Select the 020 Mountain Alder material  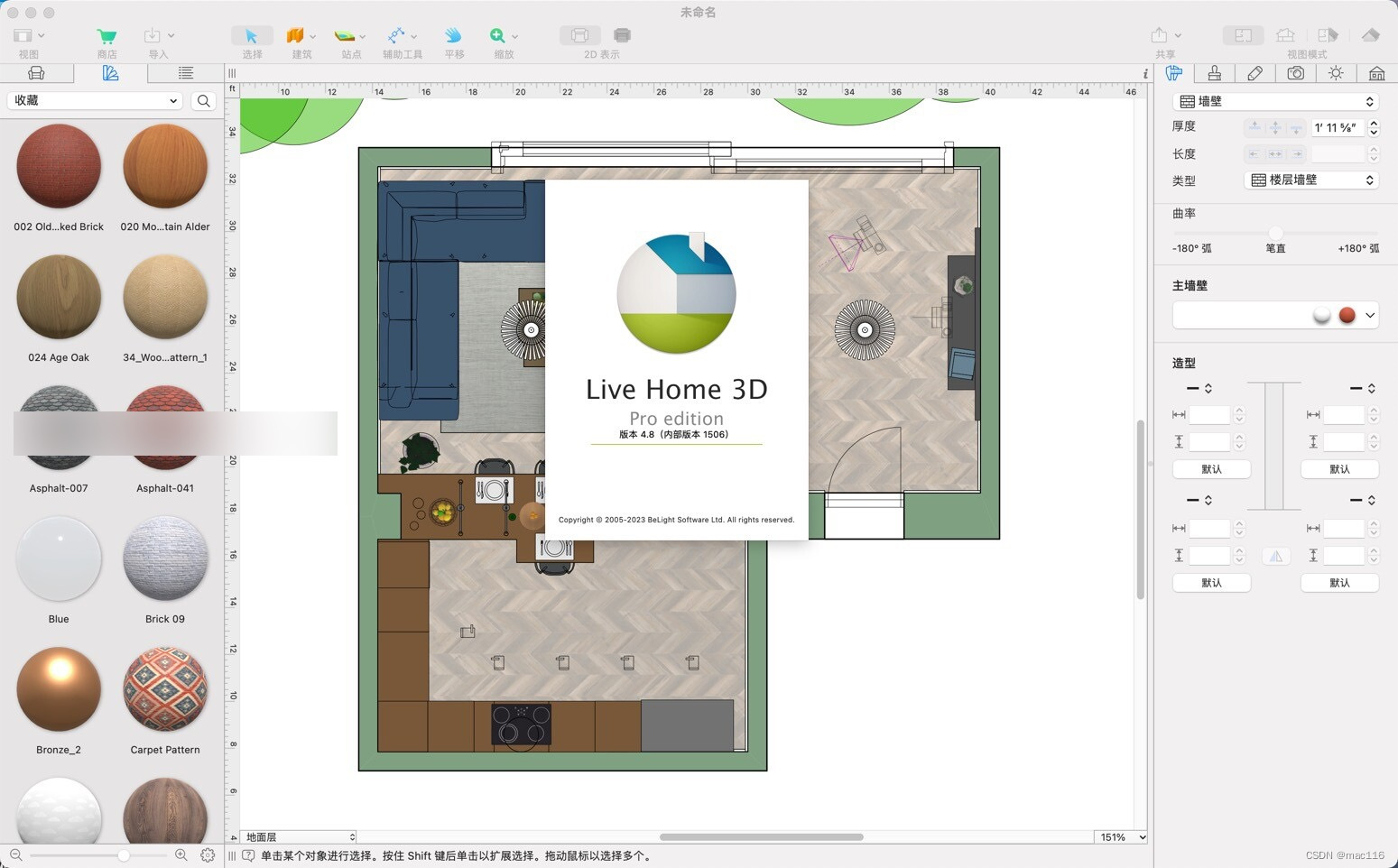(165, 167)
